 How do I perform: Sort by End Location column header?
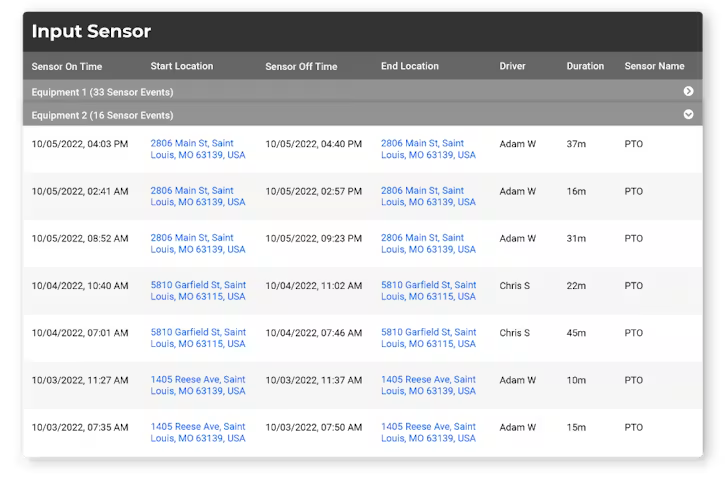(x=410, y=66)
